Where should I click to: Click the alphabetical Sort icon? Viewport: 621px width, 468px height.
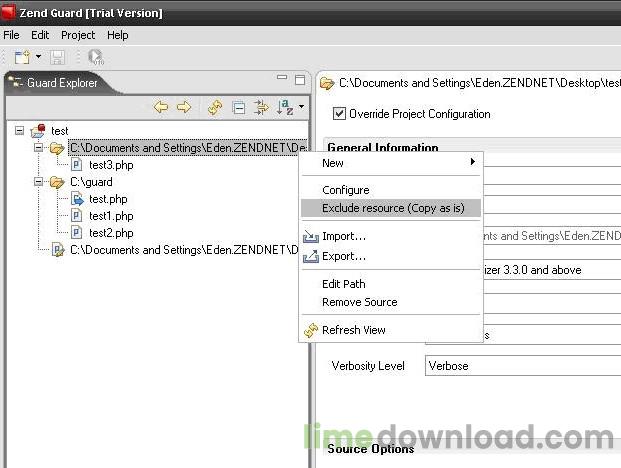point(285,107)
